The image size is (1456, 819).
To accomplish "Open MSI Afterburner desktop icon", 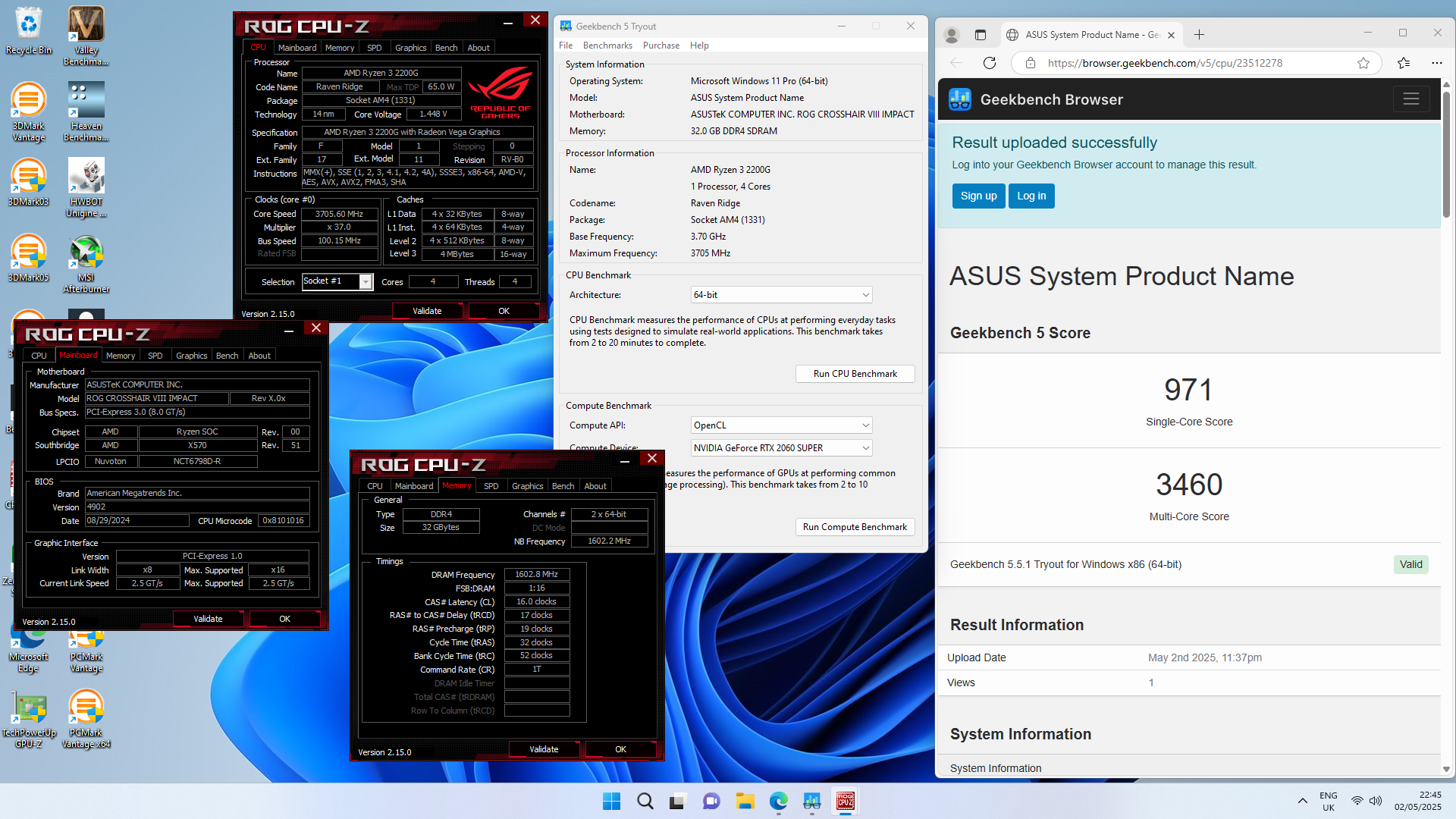I will 86,263.
